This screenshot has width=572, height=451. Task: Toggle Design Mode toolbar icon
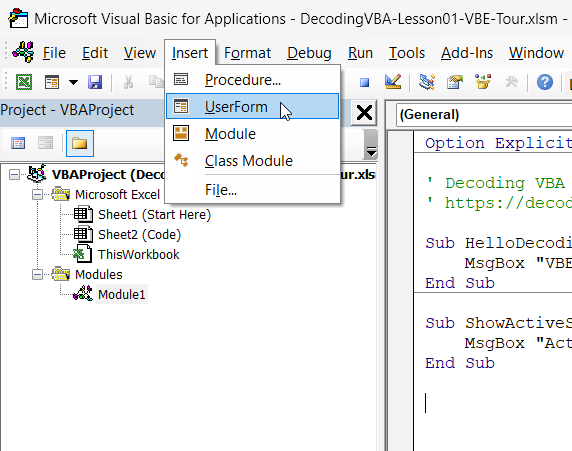point(393,82)
